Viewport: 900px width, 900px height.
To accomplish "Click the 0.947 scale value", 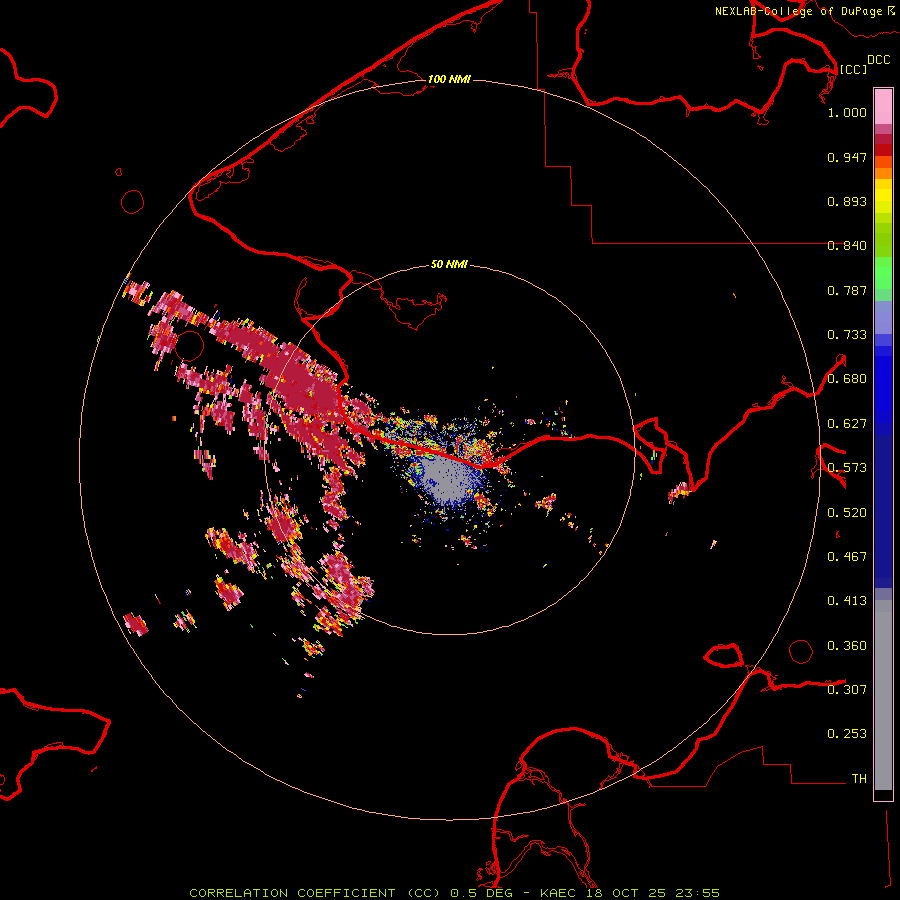I will point(847,157).
